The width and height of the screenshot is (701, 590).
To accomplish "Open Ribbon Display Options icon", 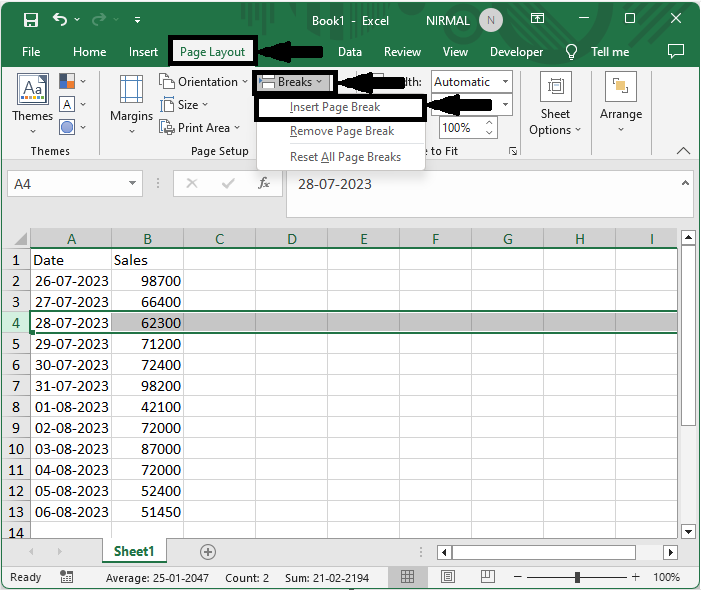I will (537, 18).
